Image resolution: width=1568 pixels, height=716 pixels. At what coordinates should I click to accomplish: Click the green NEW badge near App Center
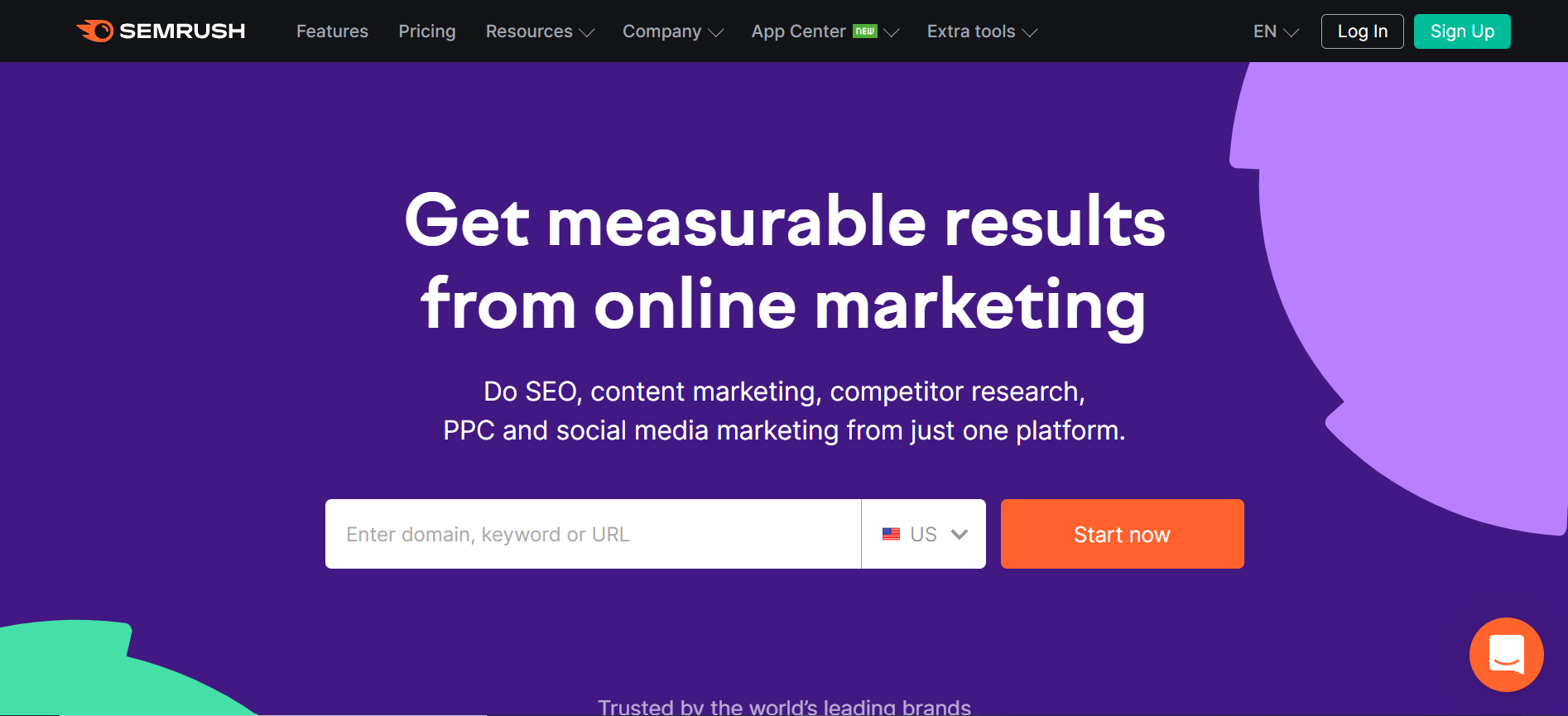click(x=865, y=31)
